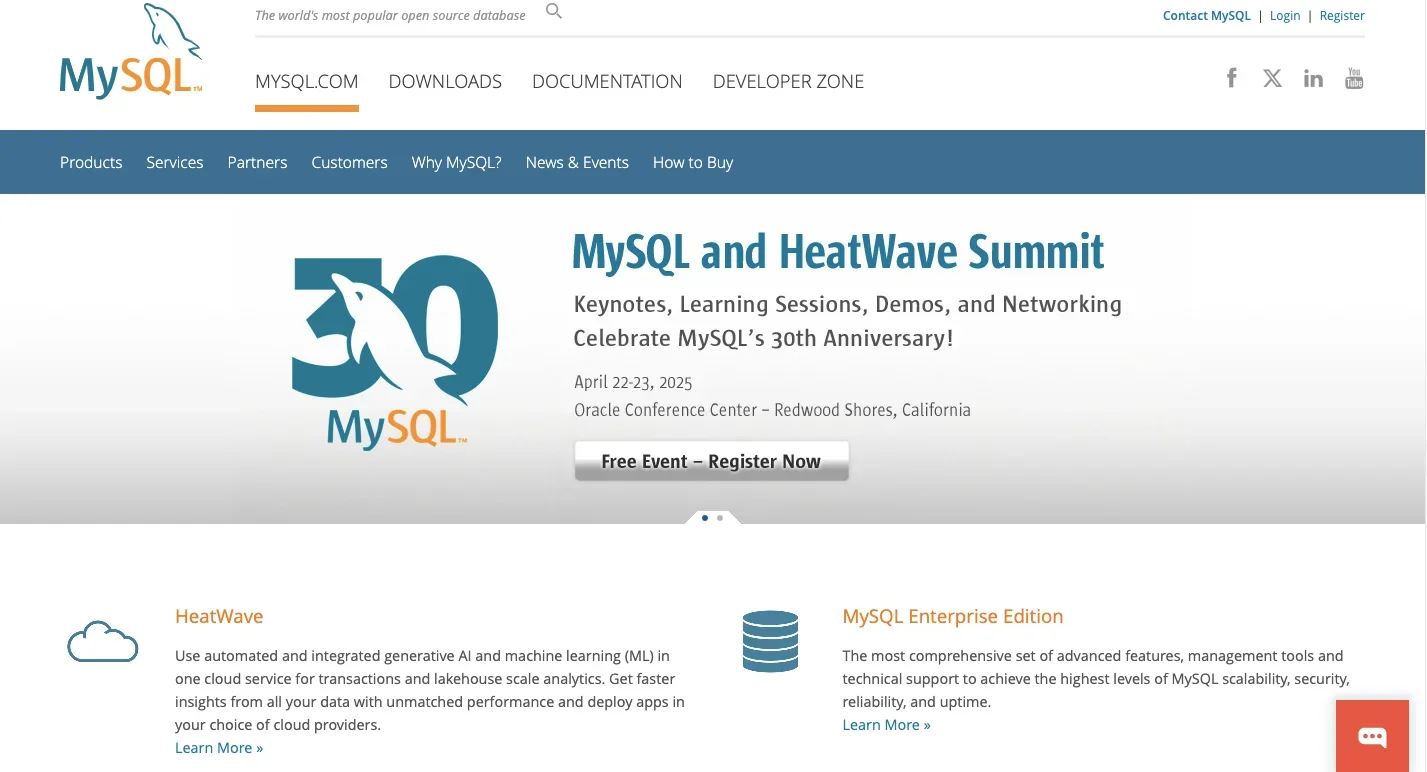The width and height of the screenshot is (1427, 772).
Task: Open the orange chat bubble widget
Action: coord(1372,737)
